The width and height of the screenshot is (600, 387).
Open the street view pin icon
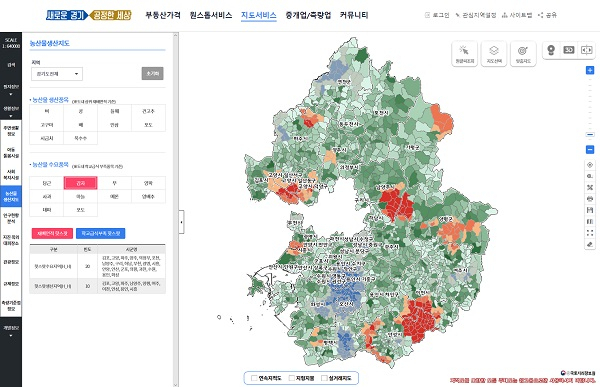[551, 50]
